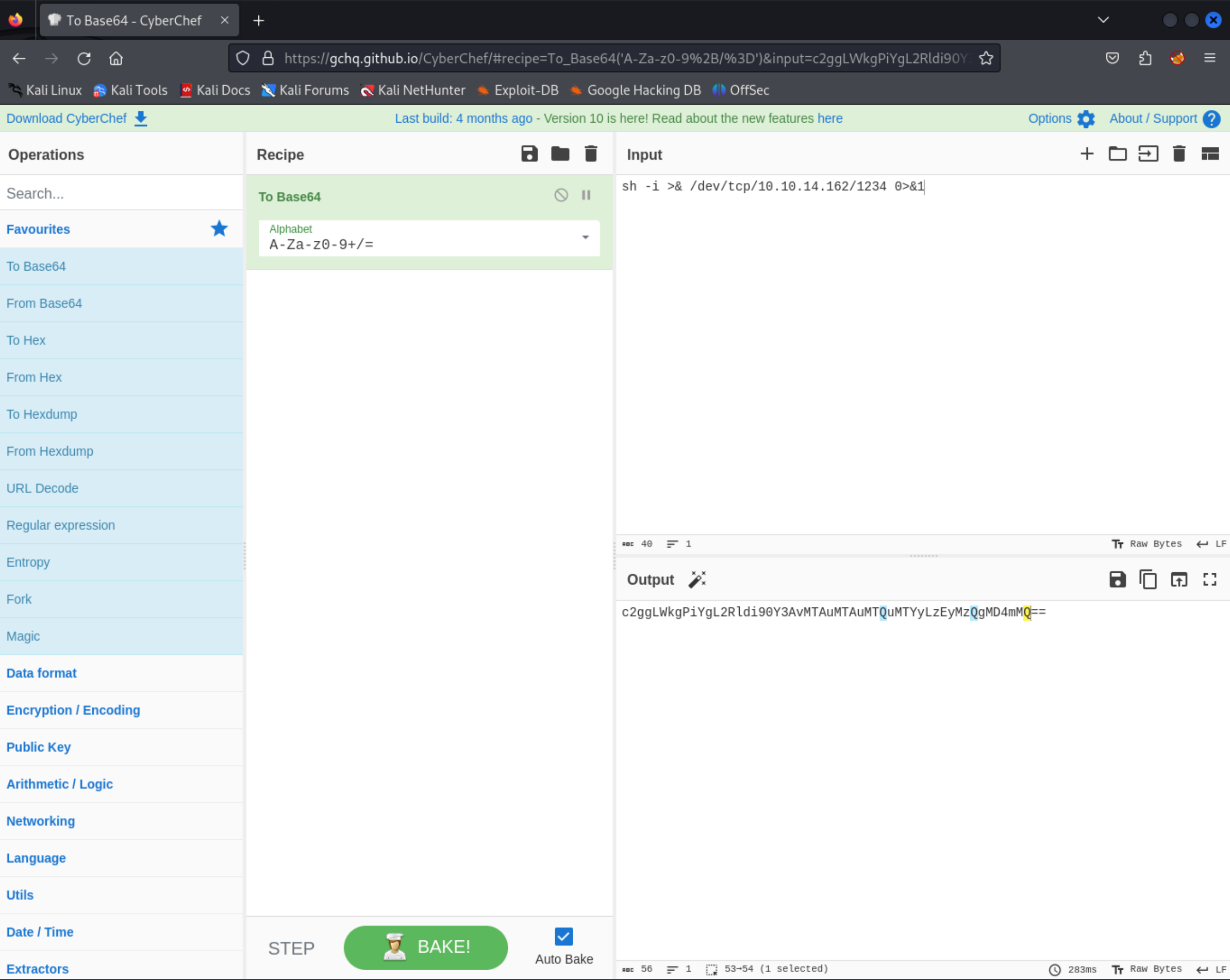Click the magic wand icon beside Output

[x=696, y=579]
